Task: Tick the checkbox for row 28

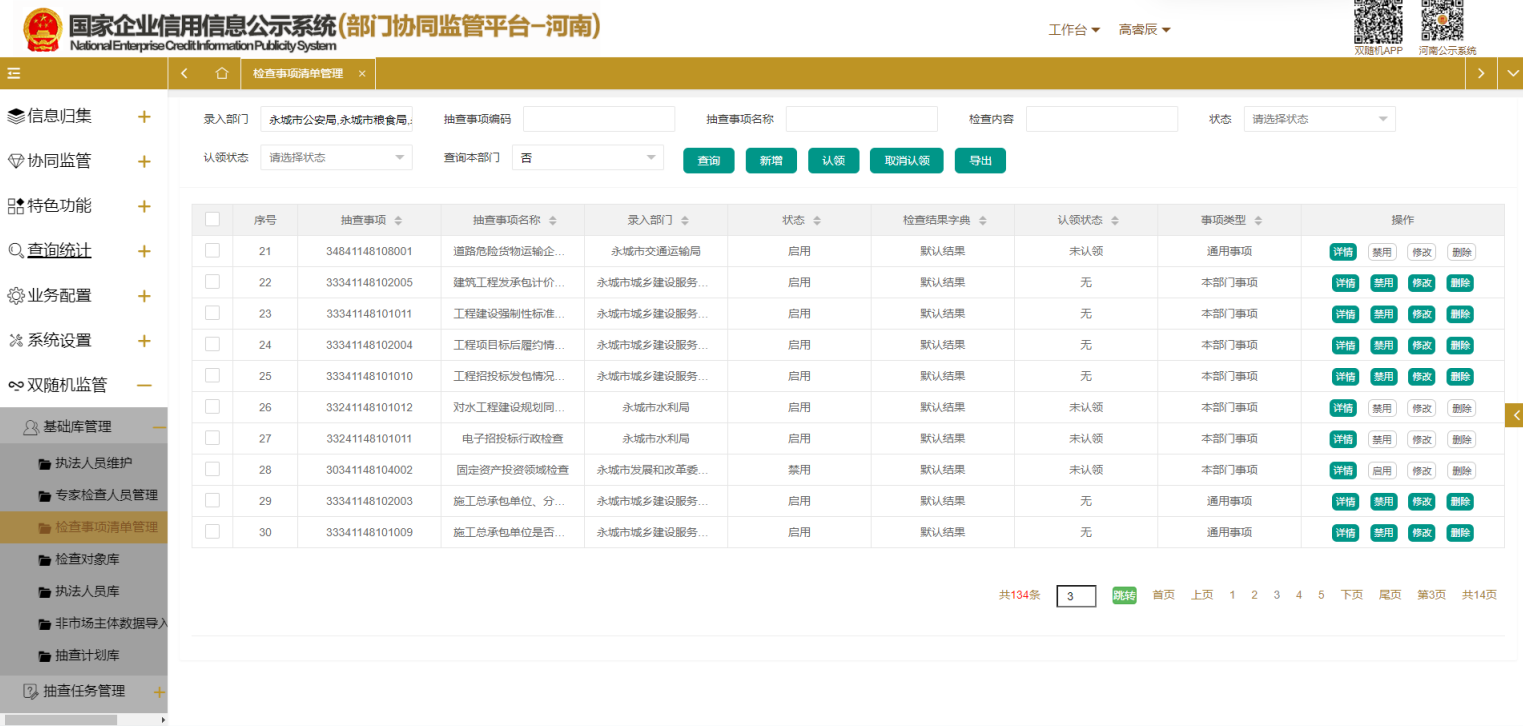Action: pos(212,469)
